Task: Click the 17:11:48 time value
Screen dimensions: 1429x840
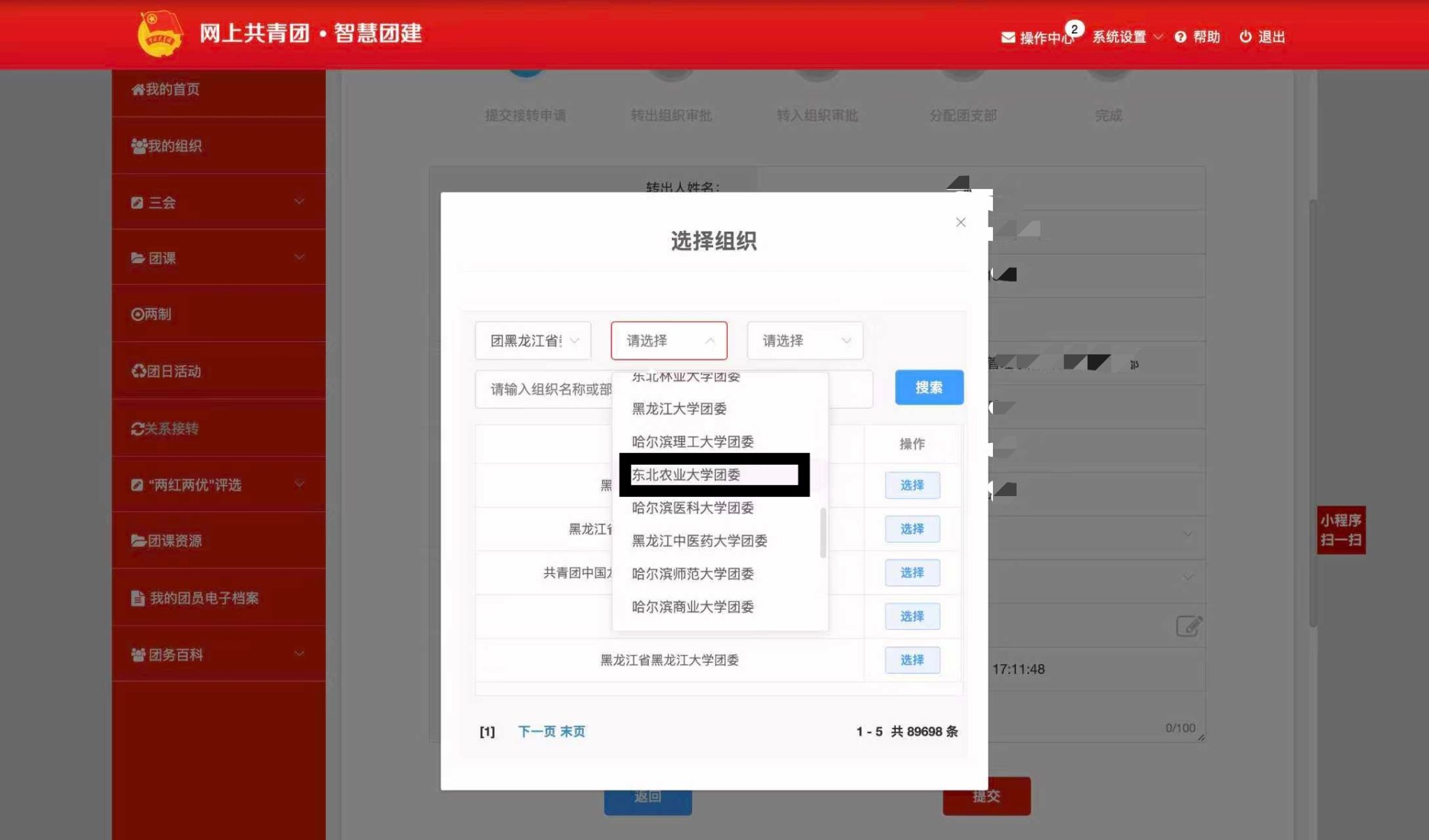Action: 1019,669
